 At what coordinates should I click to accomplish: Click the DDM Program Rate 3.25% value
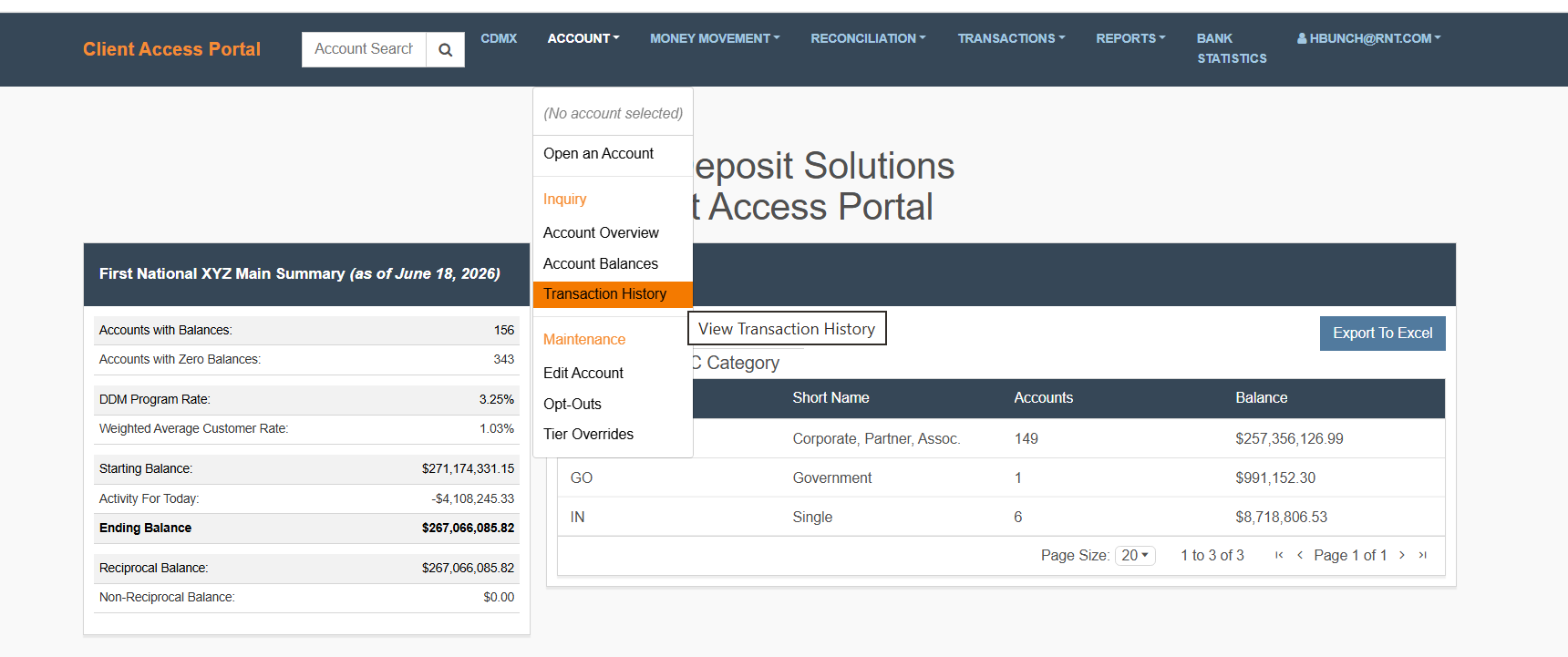497,400
